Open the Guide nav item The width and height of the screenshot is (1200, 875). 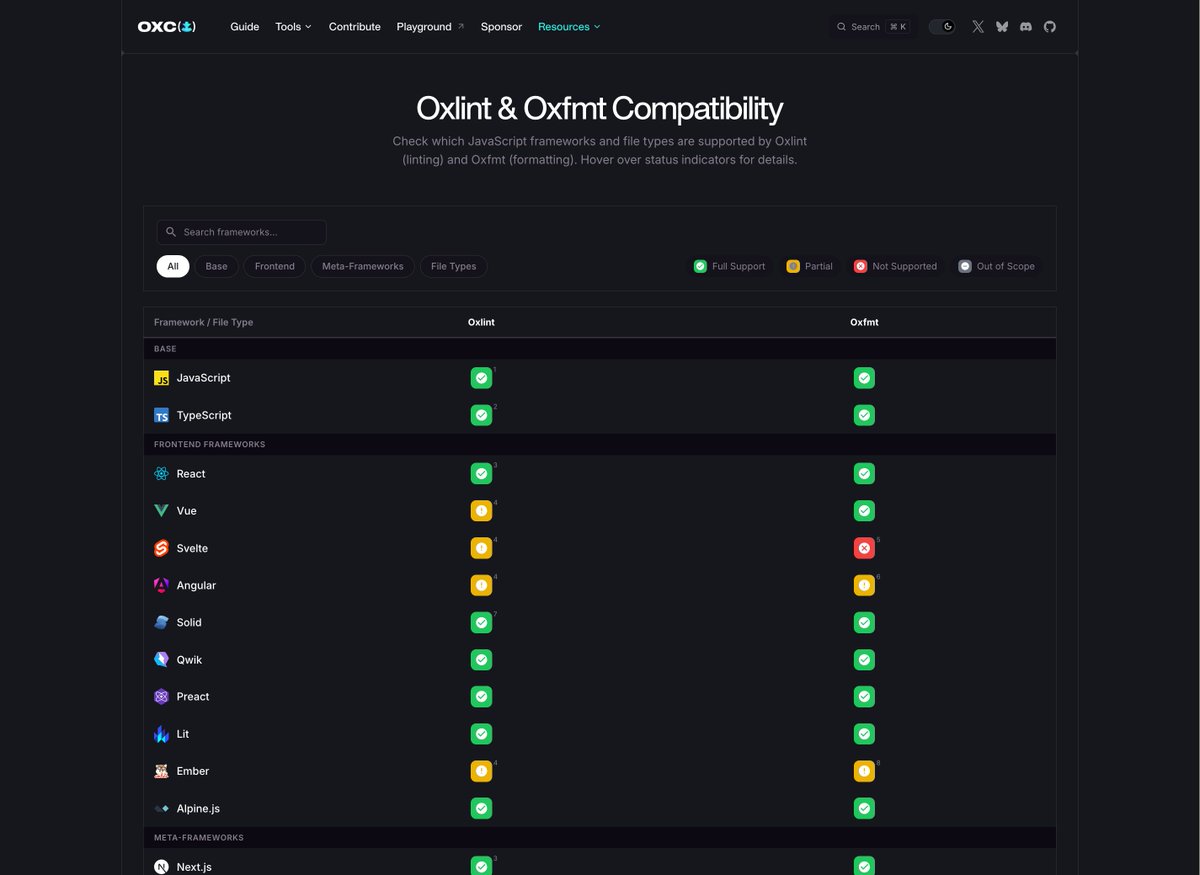click(245, 27)
